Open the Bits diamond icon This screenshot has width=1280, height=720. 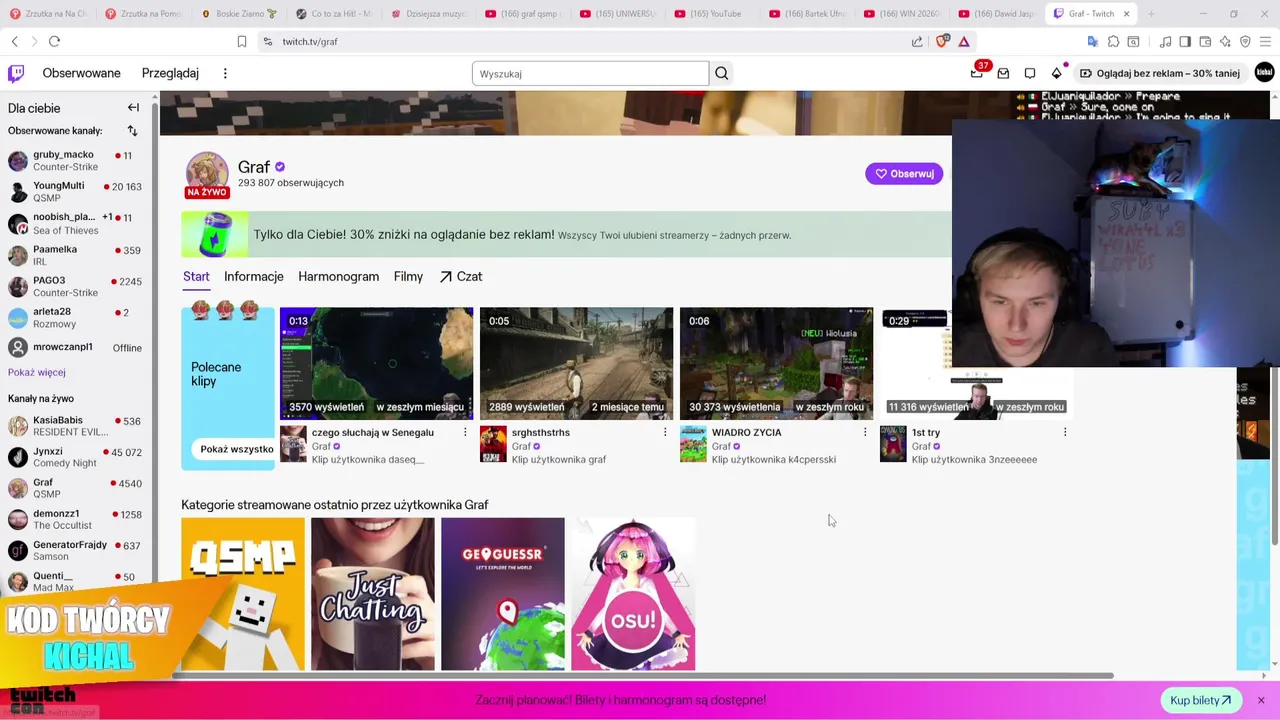click(1056, 73)
